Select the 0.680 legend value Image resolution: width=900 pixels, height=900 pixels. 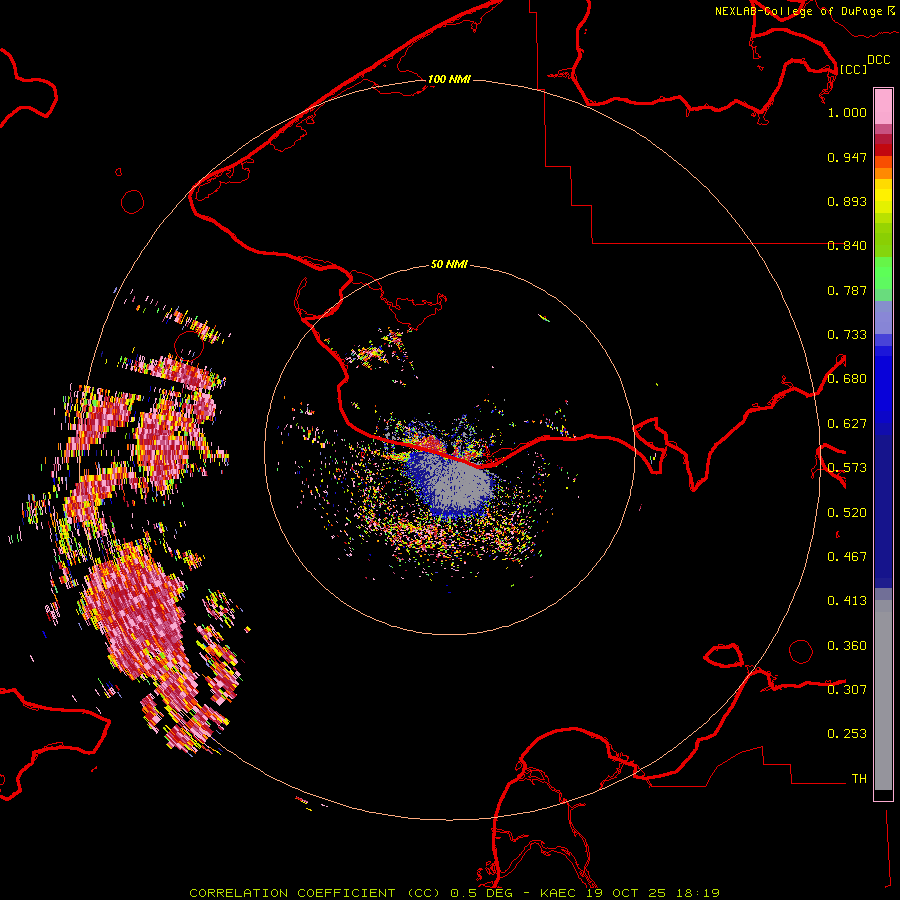pos(847,379)
